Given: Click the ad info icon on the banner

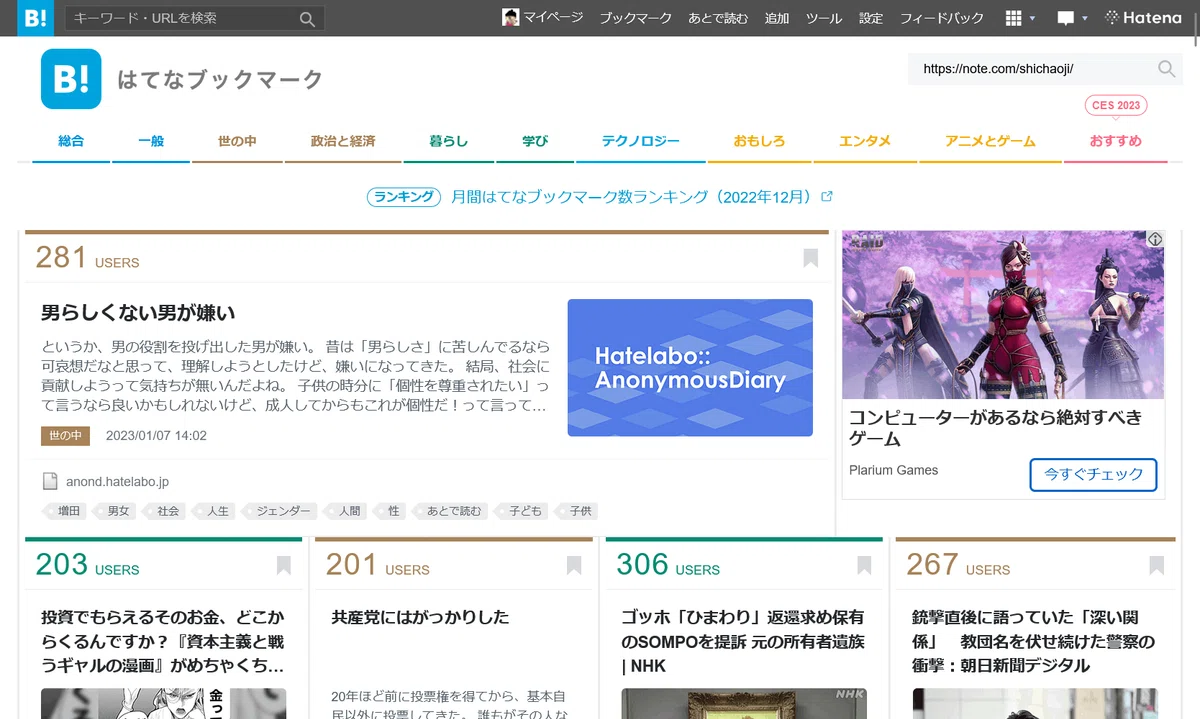Looking at the screenshot, I should pos(1155,239).
